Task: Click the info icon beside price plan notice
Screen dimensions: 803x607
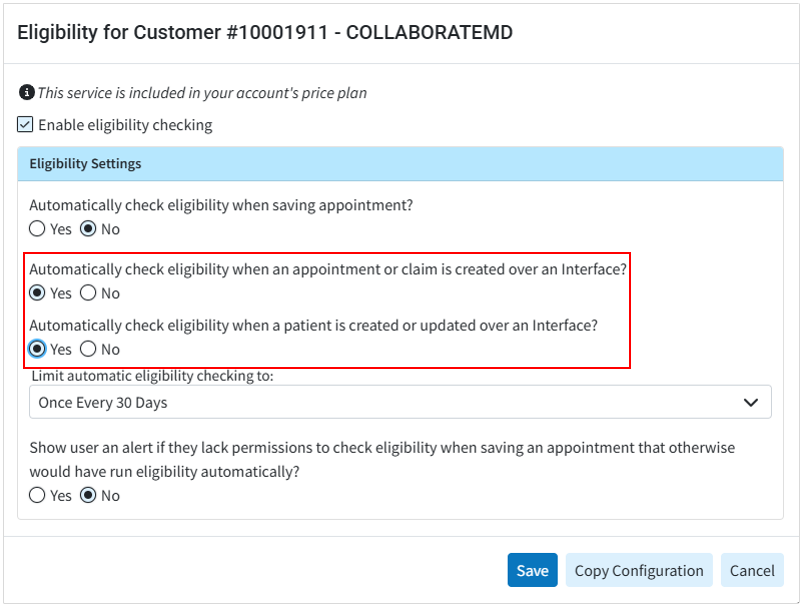Action: [26, 93]
